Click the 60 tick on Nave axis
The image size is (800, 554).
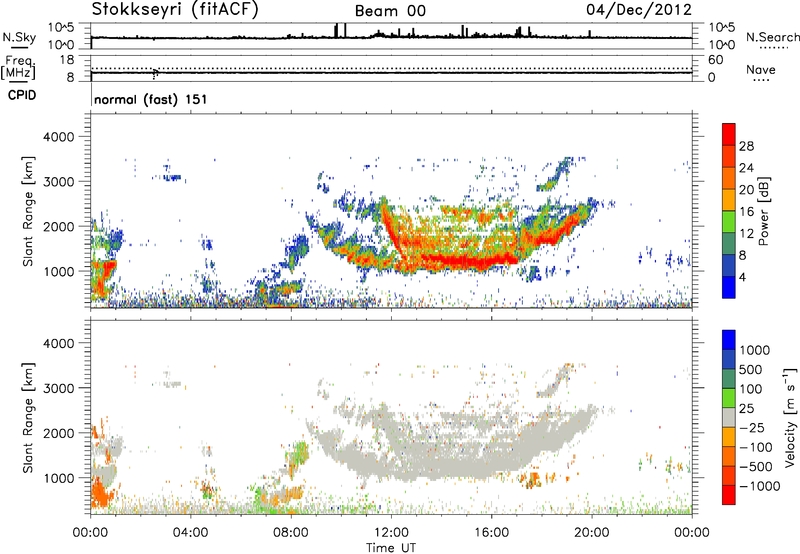tap(715, 60)
